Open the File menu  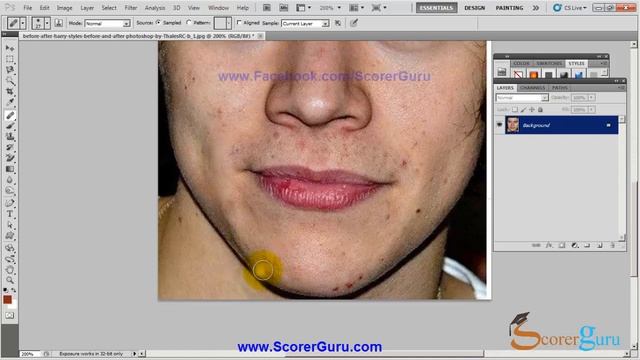(27, 8)
